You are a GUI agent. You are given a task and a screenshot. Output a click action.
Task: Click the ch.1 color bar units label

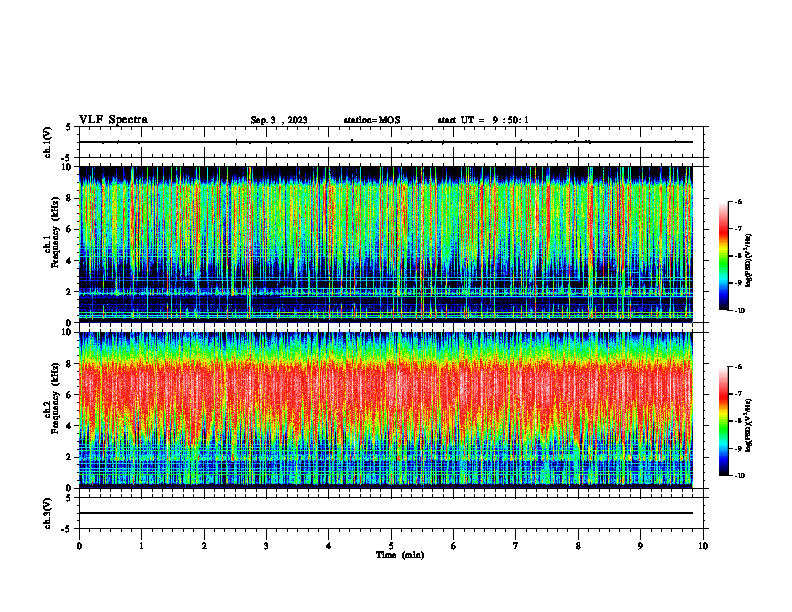[749, 261]
